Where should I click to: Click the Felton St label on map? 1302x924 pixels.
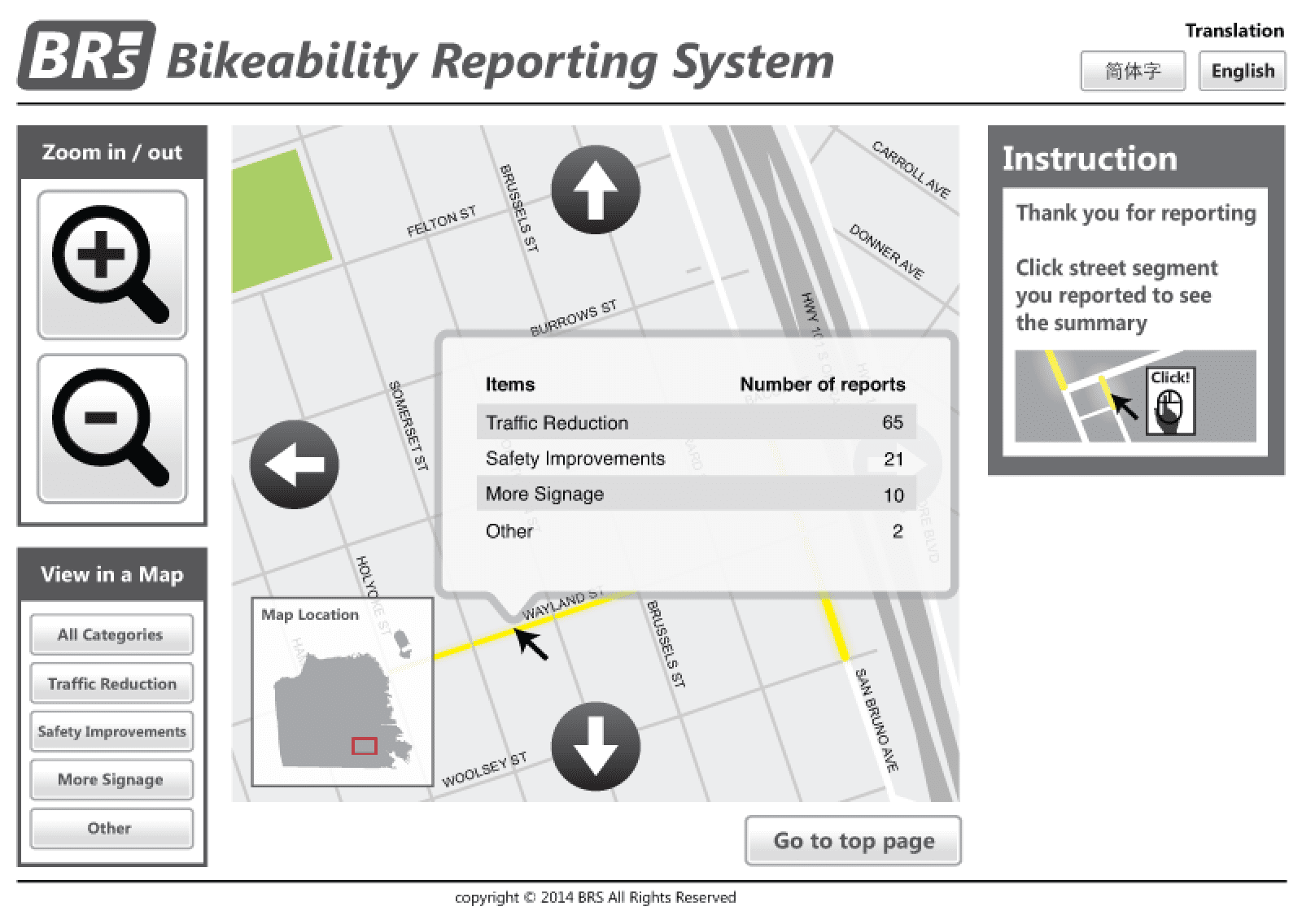[x=441, y=221]
